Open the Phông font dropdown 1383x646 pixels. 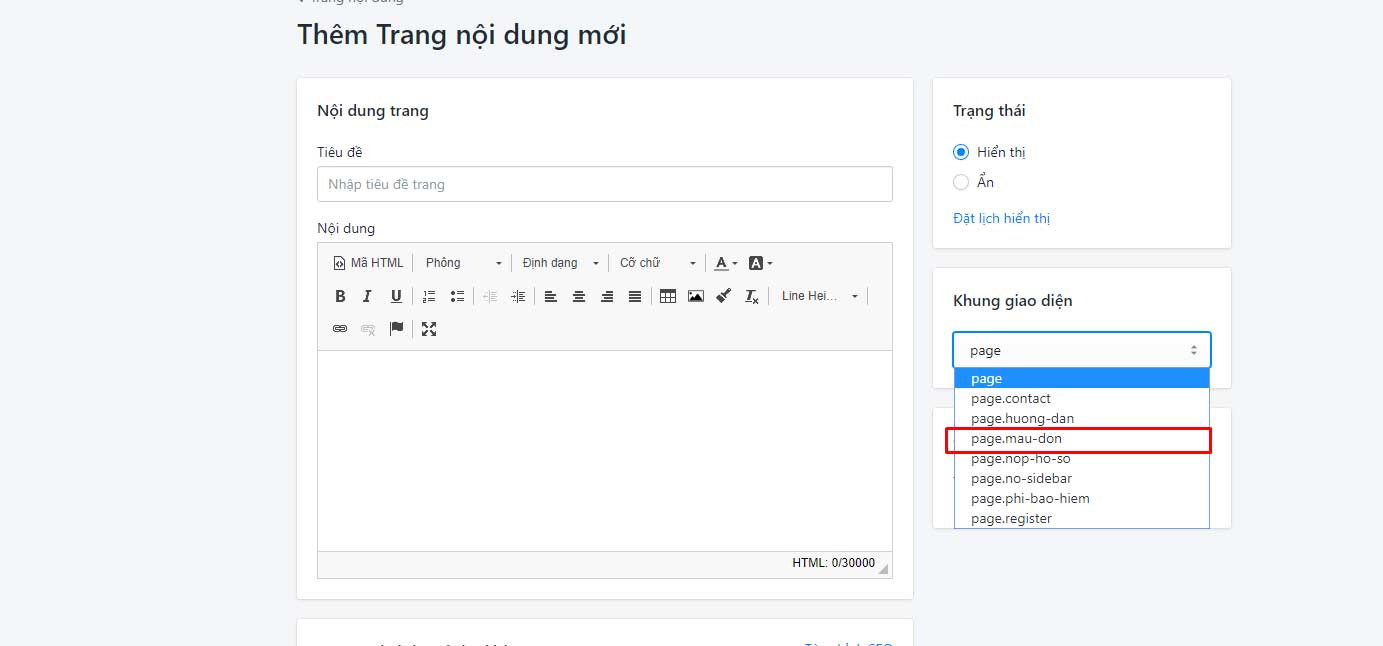pos(463,263)
